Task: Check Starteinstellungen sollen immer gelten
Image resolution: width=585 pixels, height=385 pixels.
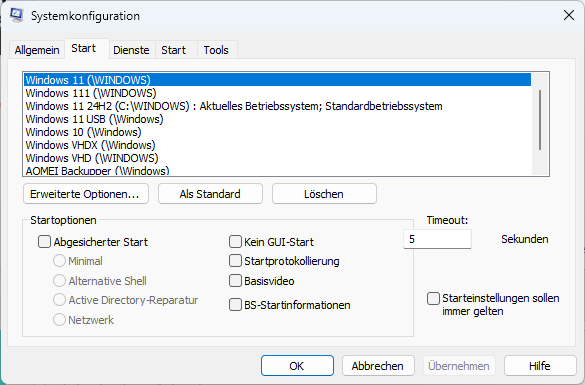Action: tap(433, 298)
